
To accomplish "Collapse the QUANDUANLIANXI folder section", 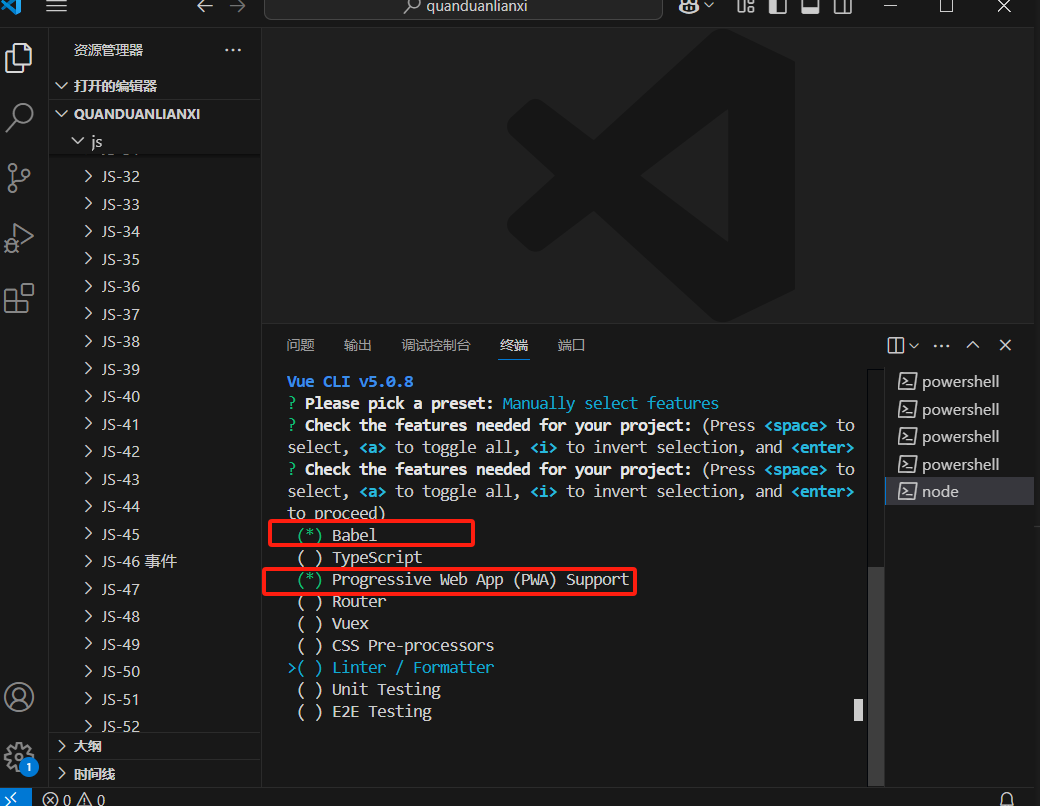I will (x=155, y=114).
